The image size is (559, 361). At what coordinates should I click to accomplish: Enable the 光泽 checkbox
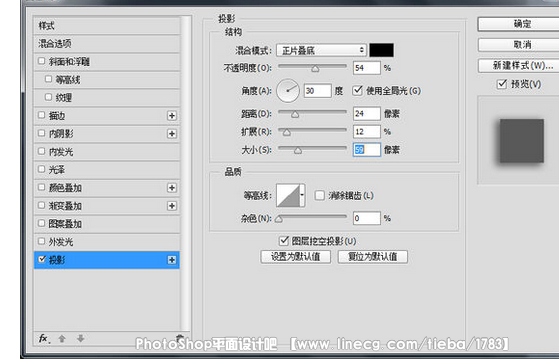[x=41, y=169]
